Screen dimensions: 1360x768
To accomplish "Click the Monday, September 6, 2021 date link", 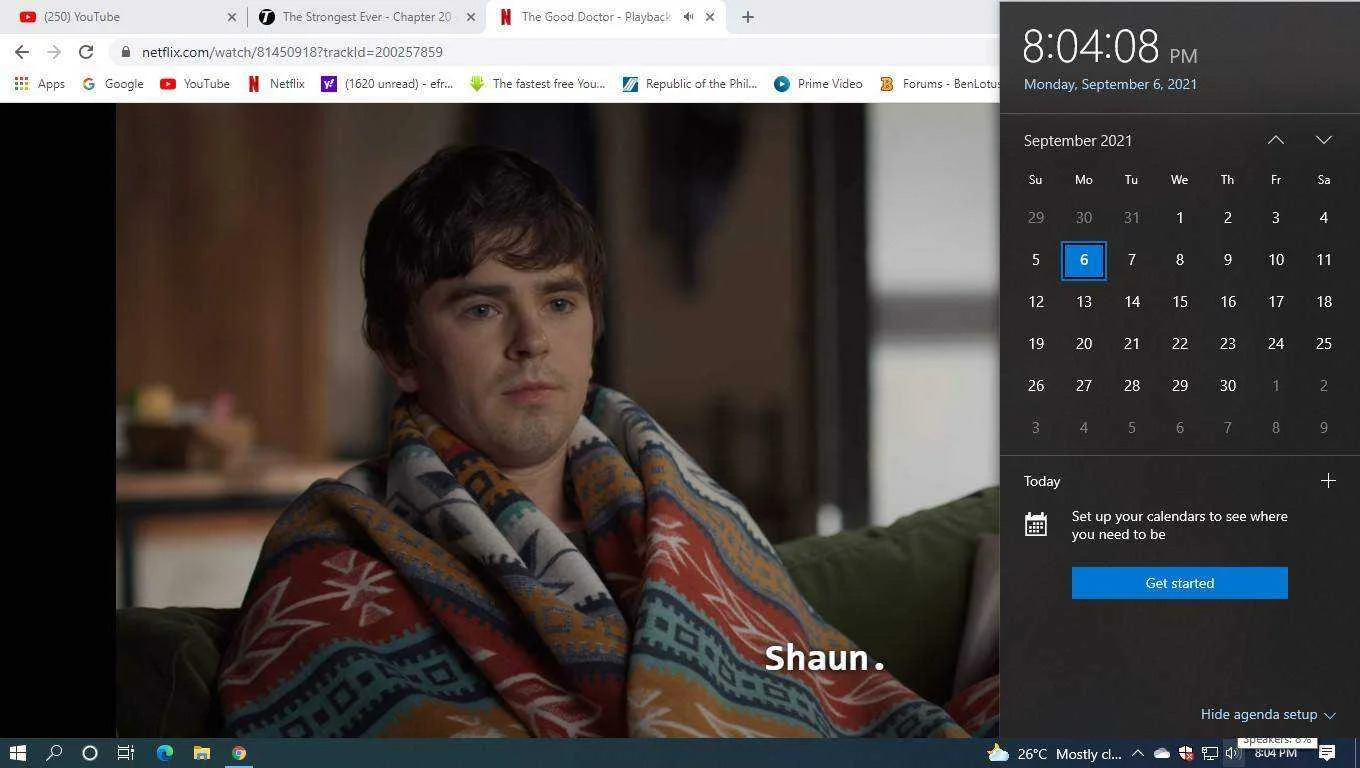I will point(1110,84).
